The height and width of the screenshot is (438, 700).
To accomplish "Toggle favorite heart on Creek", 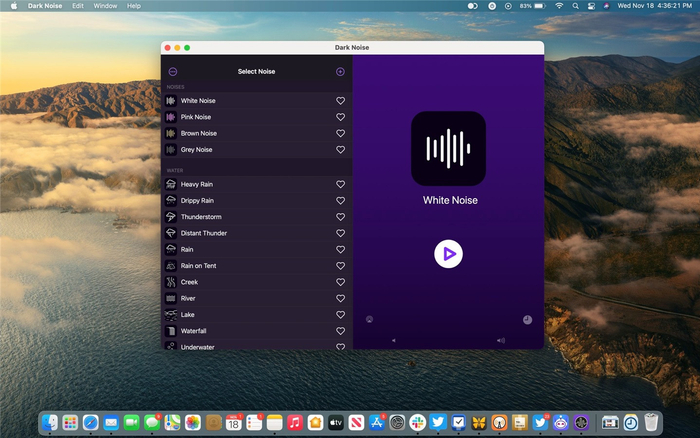I will pos(340,282).
